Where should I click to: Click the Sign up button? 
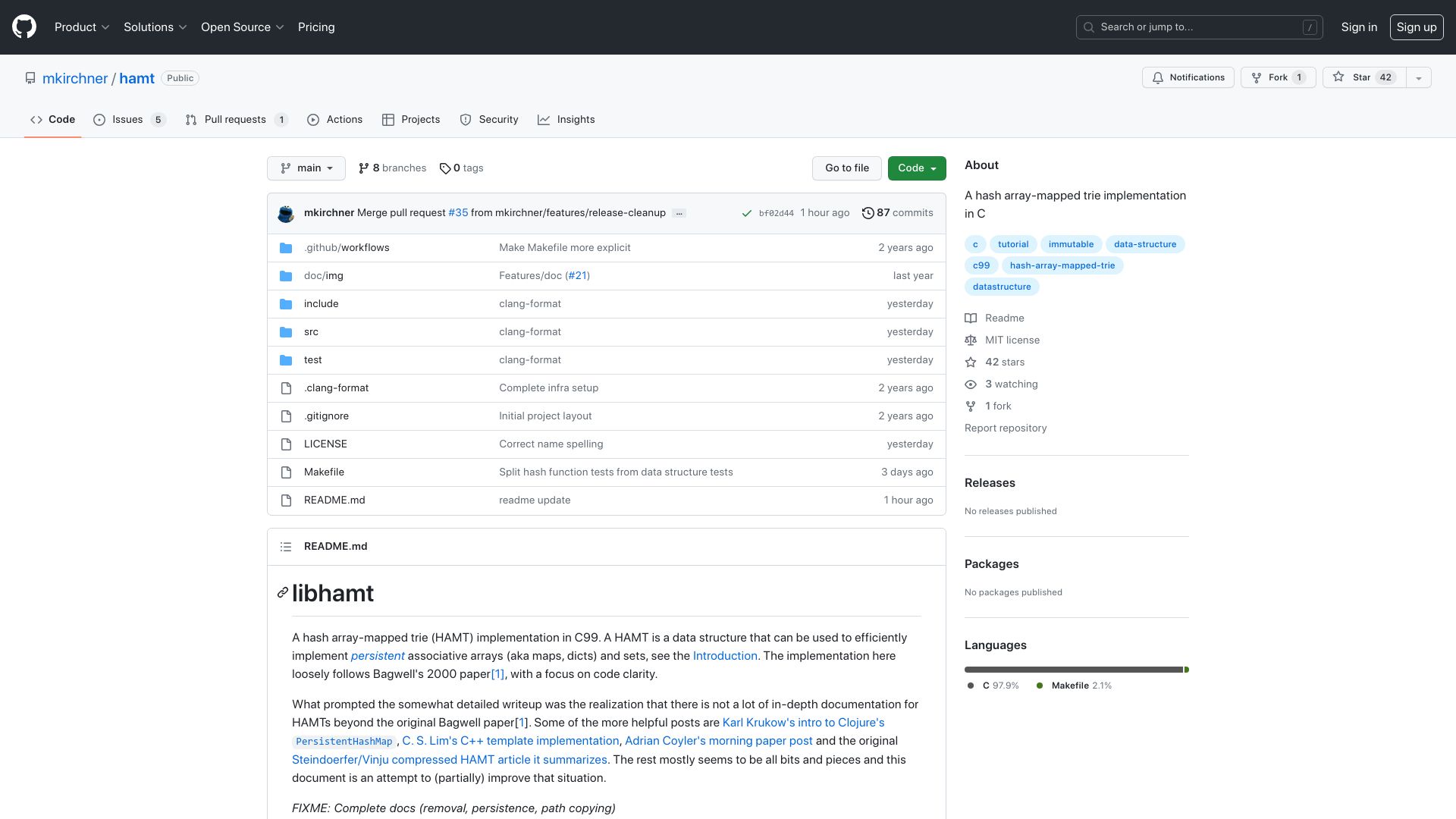tap(1417, 27)
